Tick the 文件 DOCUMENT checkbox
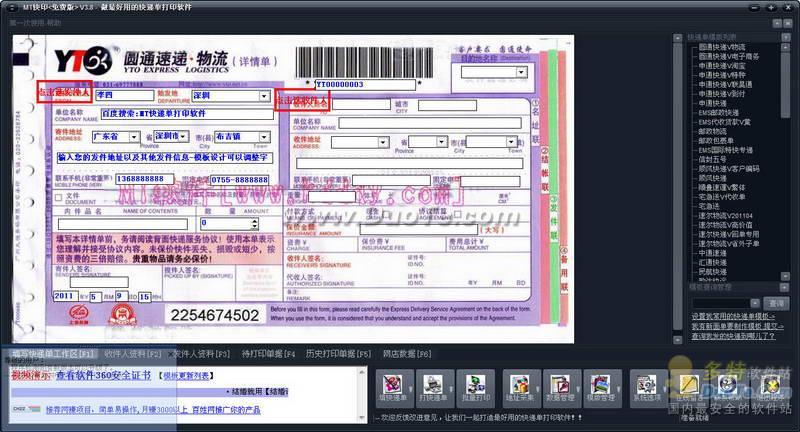Screen dimensions: 800x432 (58, 197)
